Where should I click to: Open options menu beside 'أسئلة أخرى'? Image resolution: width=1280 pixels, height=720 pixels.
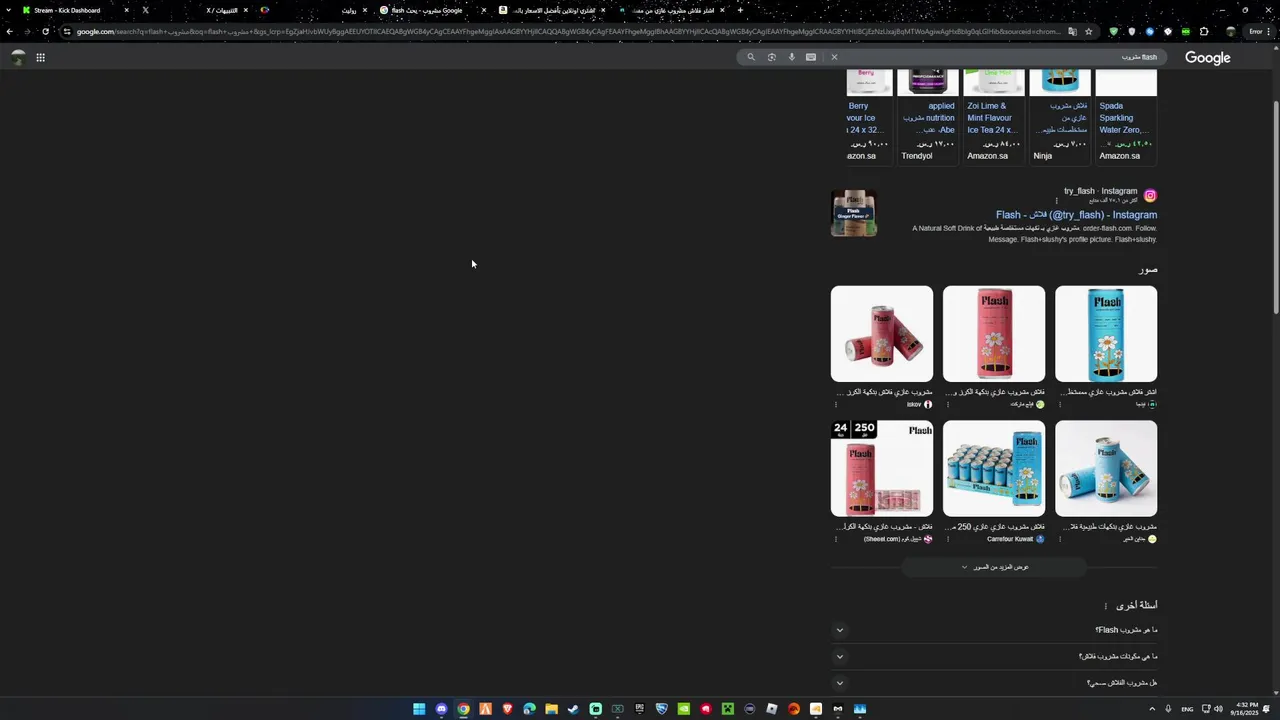(1105, 606)
